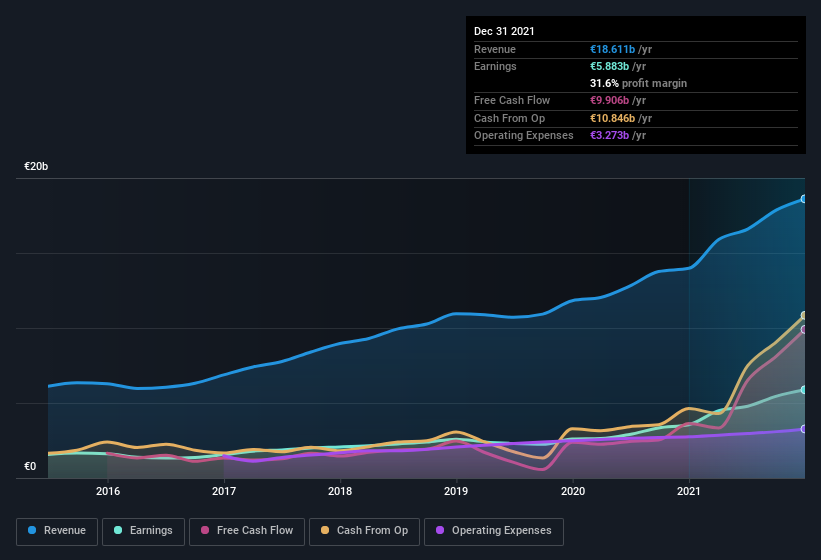Click the Cash From Op label in tooltip
The width and height of the screenshot is (821, 560).
[509, 118]
